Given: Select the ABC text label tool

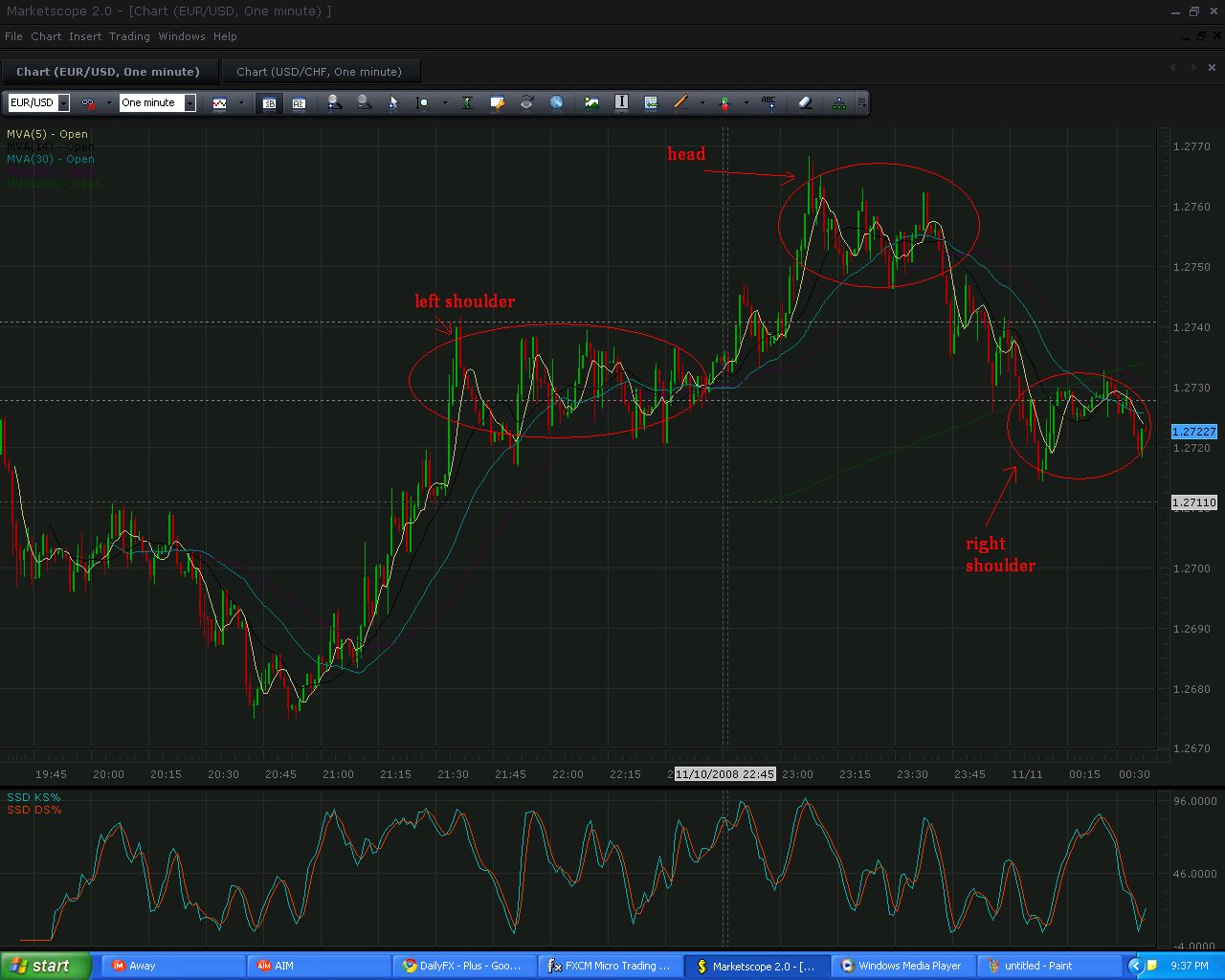Looking at the screenshot, I should [768, 102].
